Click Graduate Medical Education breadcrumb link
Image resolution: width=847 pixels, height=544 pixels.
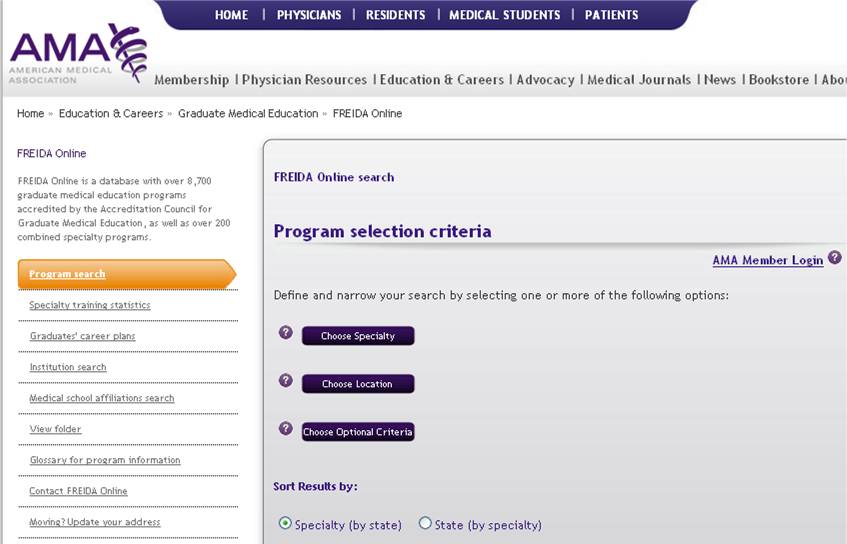[x=248, y=113]
